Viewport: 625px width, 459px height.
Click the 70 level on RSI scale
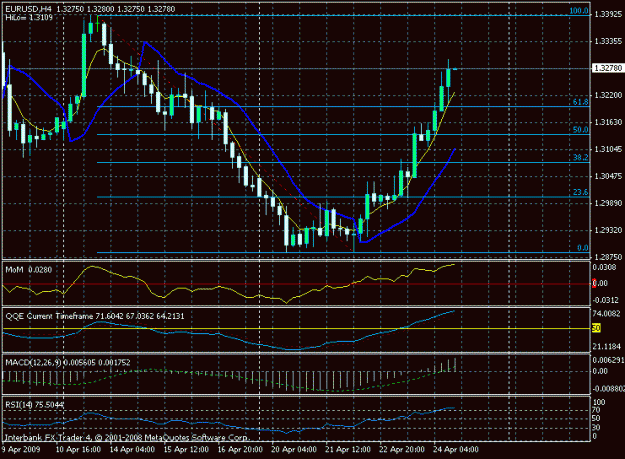(596, 410)
